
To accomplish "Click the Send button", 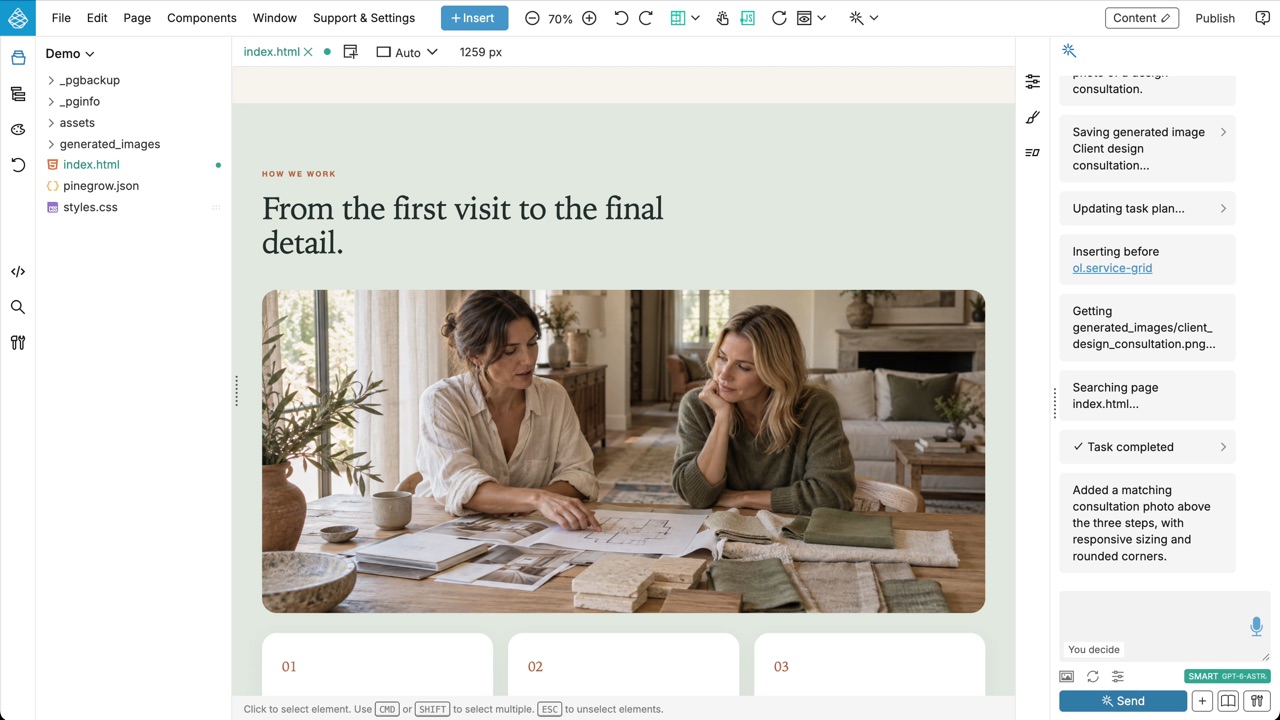I will click(1123, 701).
